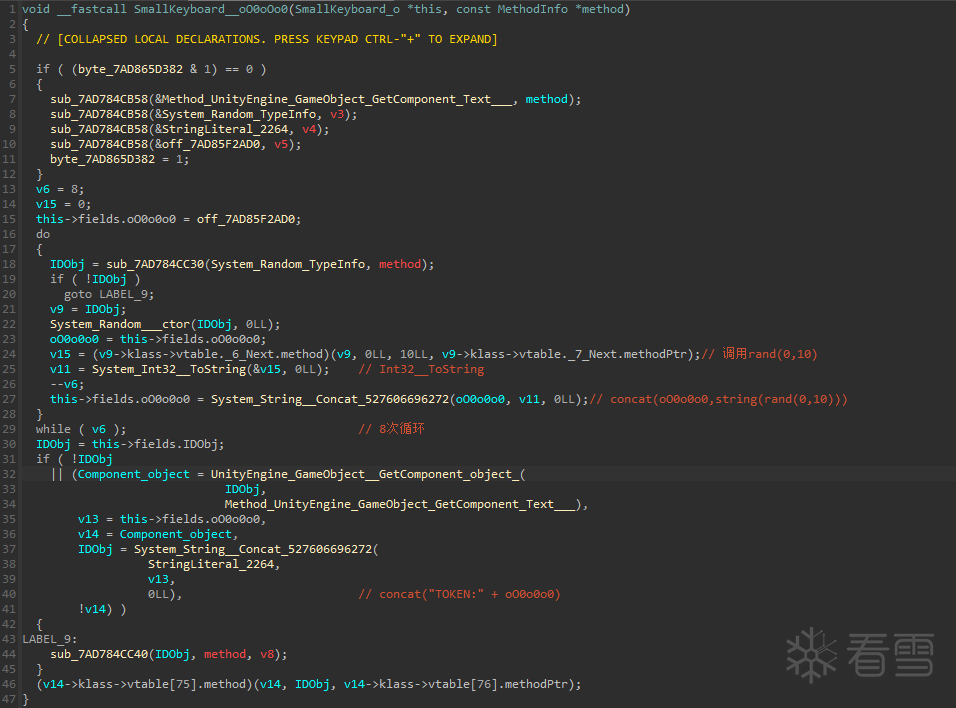Click StringLiteral_2264 on line 9
This screenshot has height=708, width=956.
[225, 129]
